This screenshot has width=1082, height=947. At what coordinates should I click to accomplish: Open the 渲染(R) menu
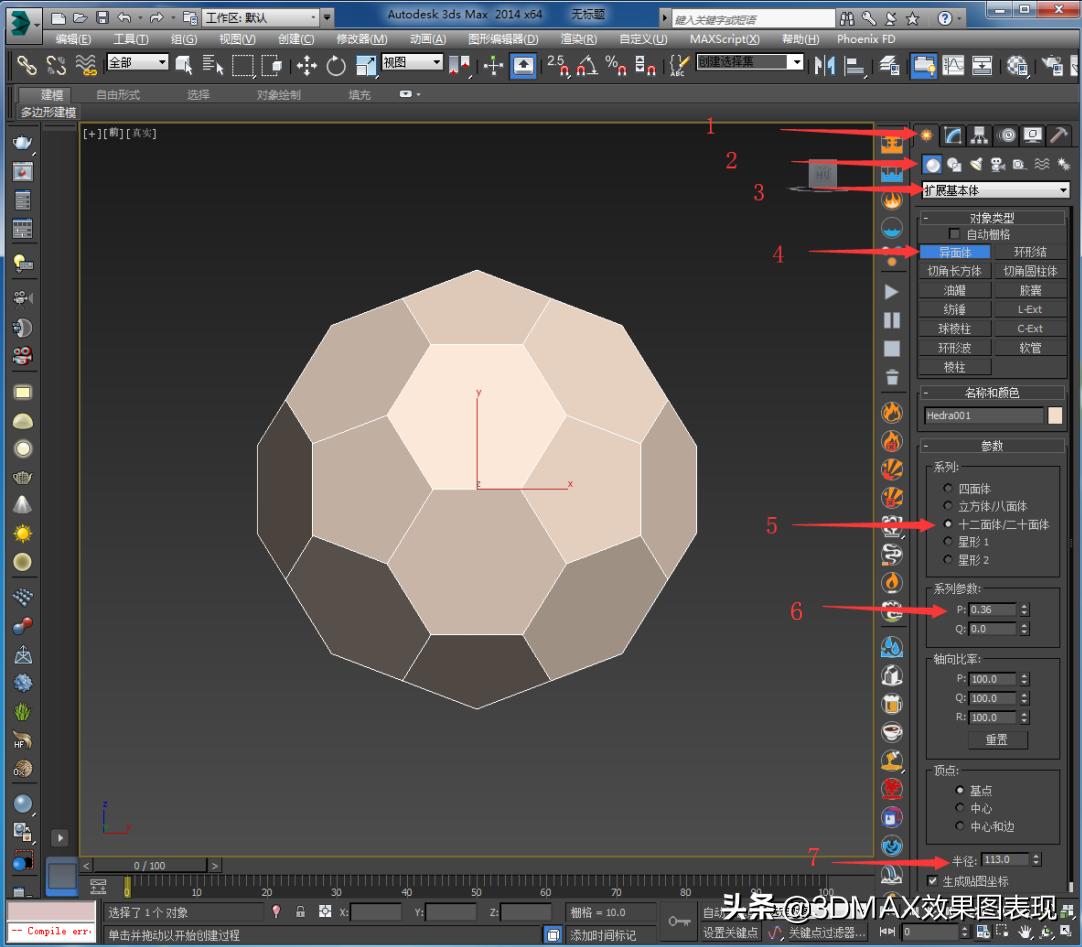pyautogui.click(x=578, y=39)
